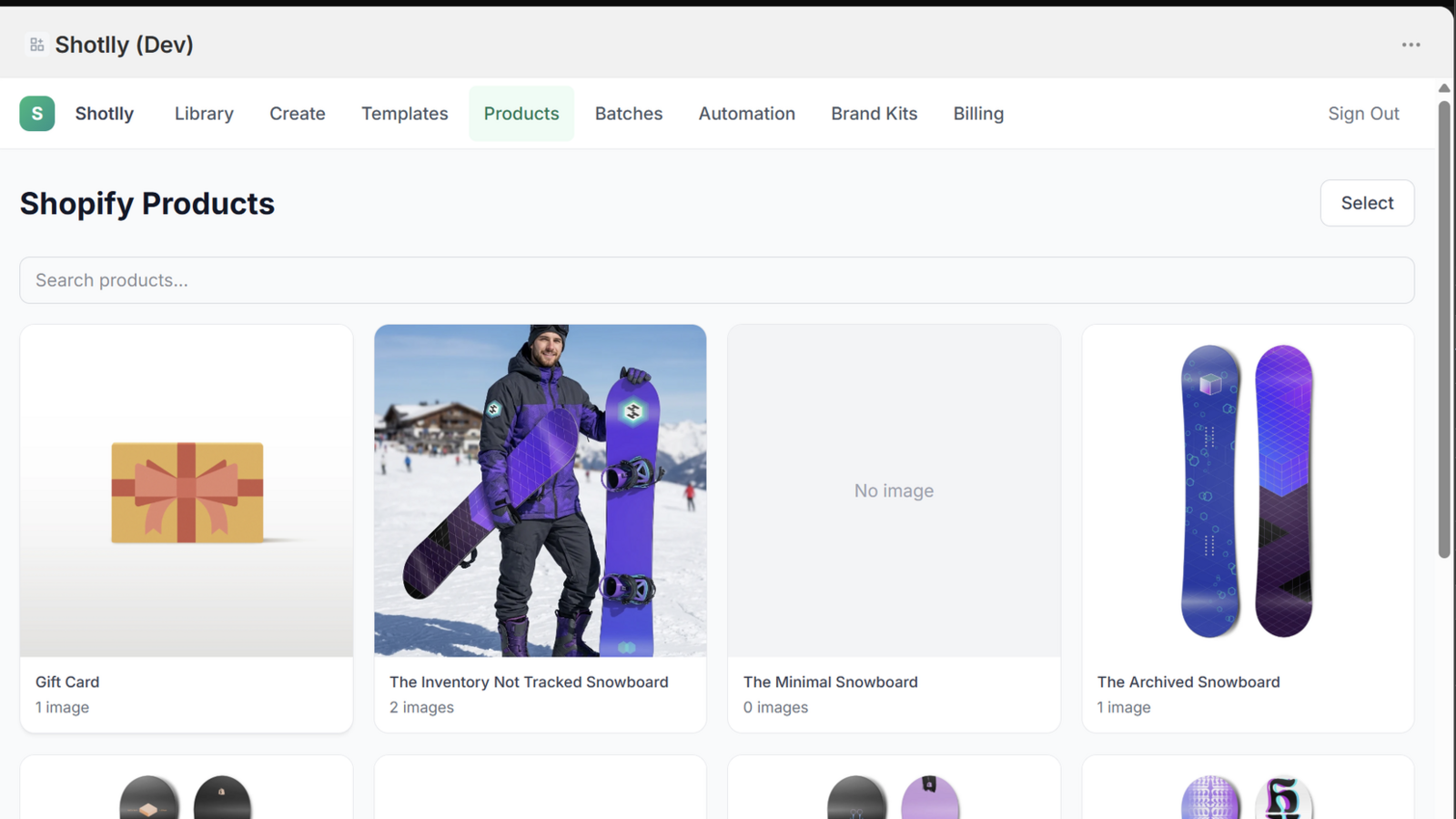Click the vertical scrollbar thumb
Viewport: 1456px width, 819px height.
tap(1444, 329)
